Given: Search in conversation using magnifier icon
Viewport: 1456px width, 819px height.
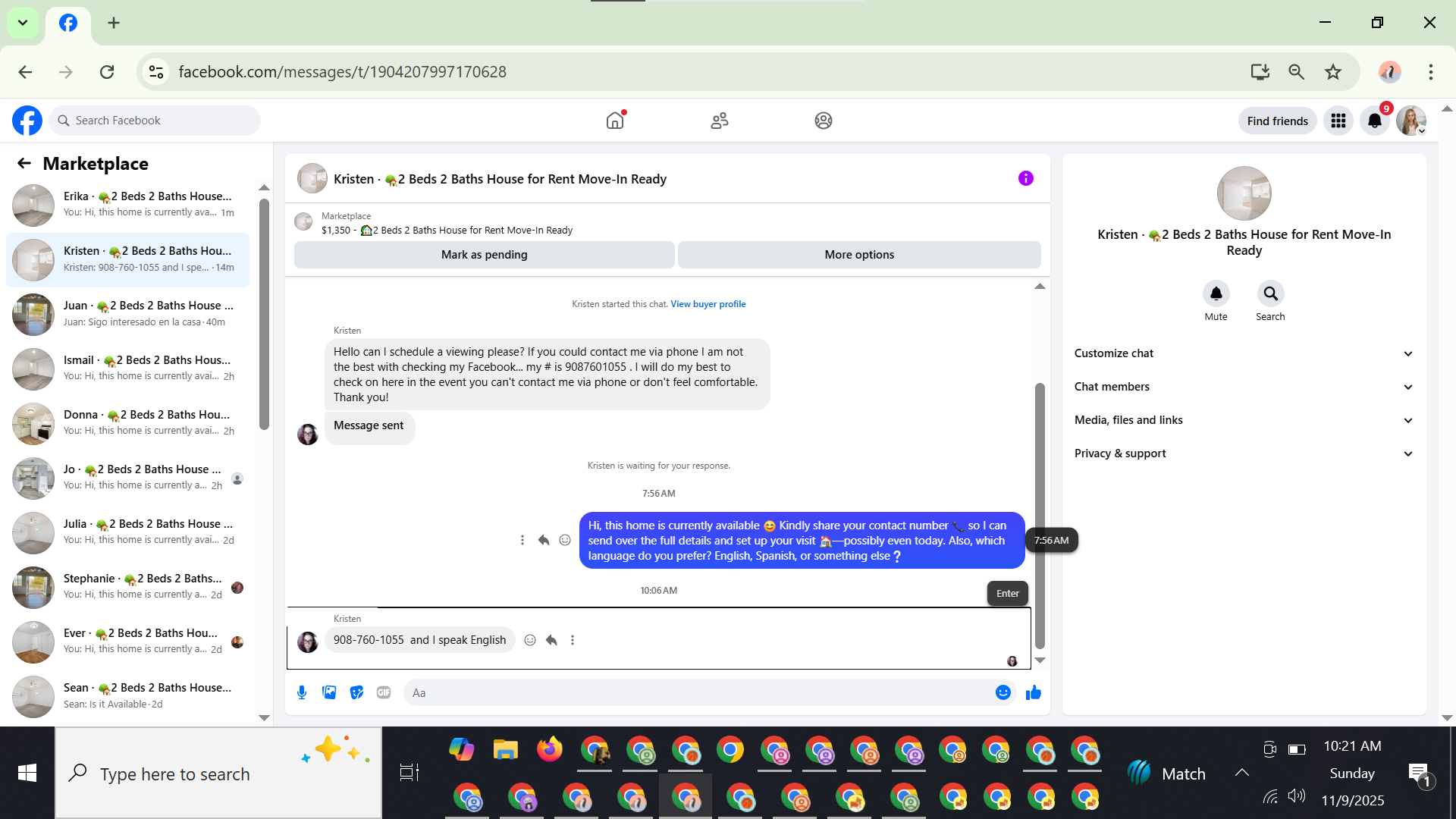Looking at the screenshot, I should click(1270, 293).
